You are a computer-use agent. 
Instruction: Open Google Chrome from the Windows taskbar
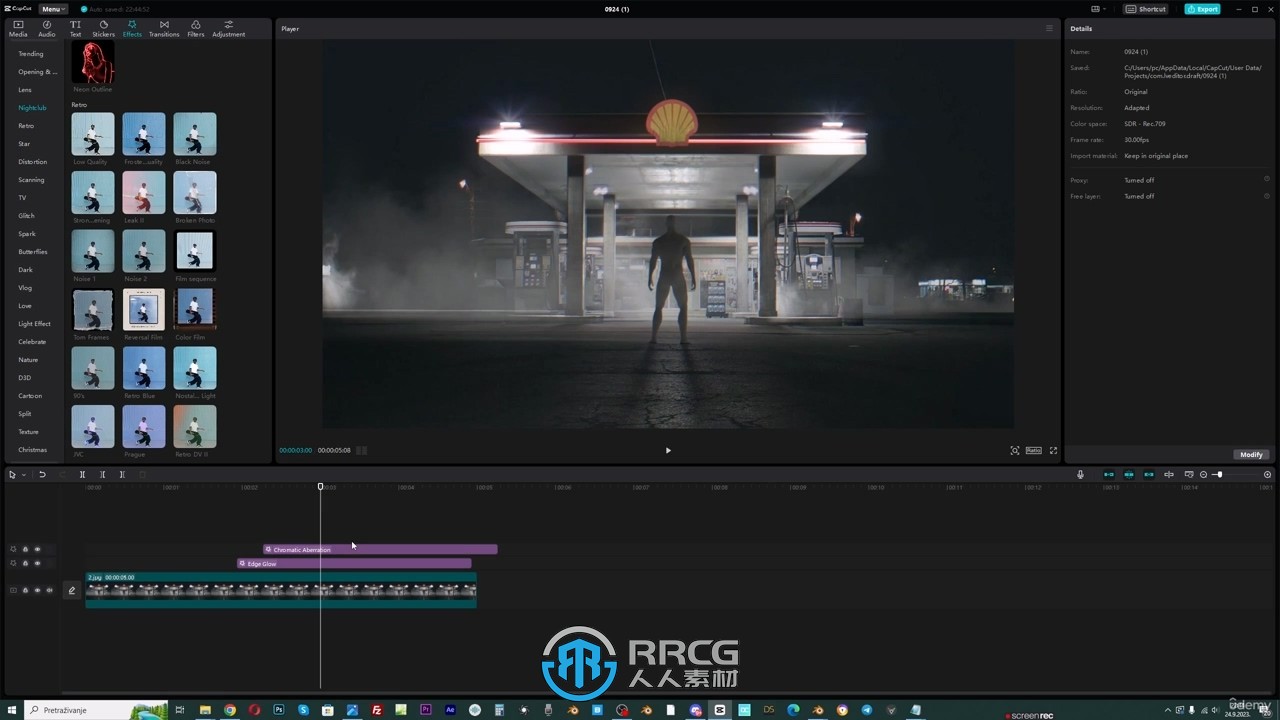tap(230, 710)
